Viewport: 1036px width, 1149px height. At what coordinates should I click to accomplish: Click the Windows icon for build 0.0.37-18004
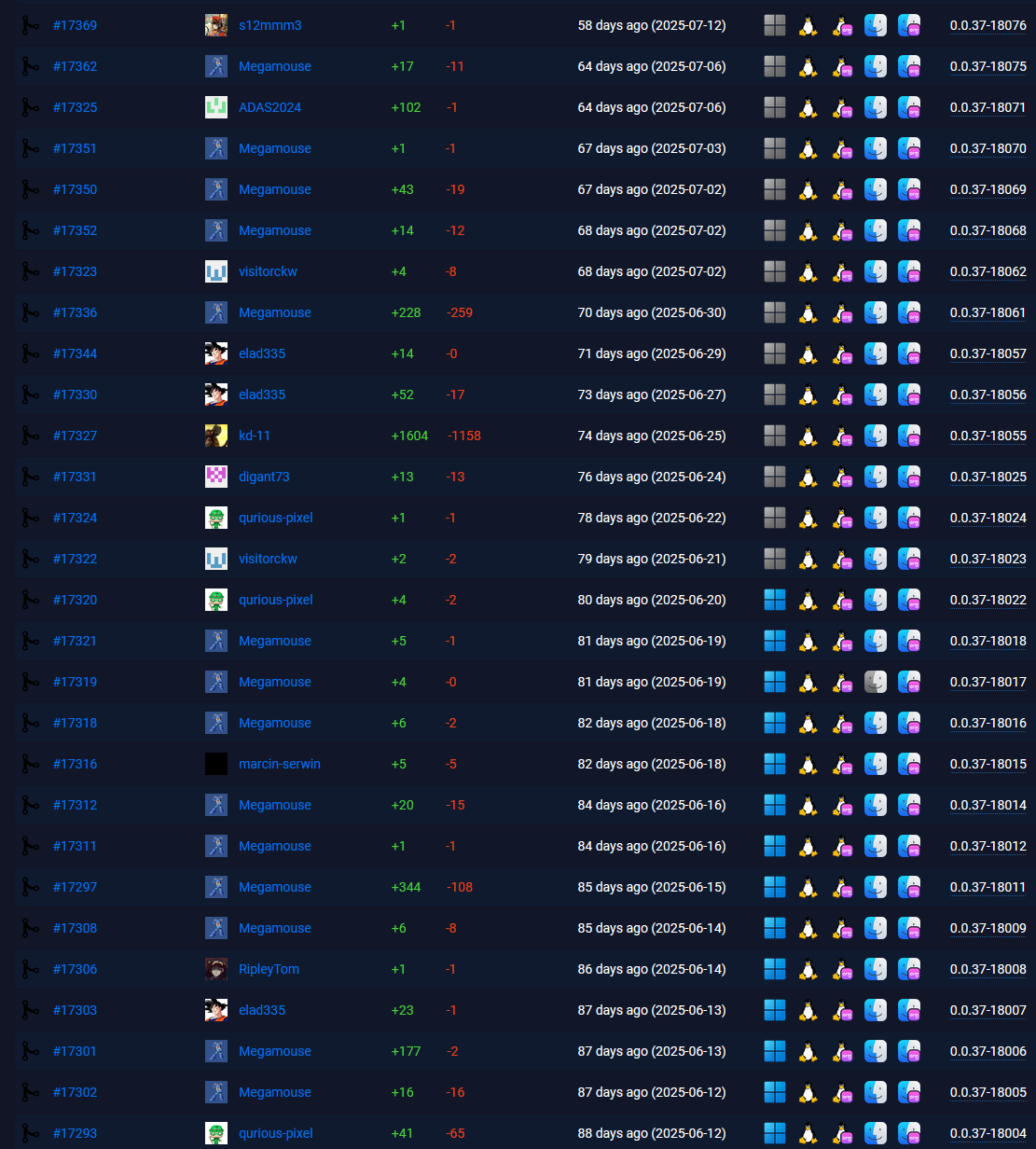775,1133
